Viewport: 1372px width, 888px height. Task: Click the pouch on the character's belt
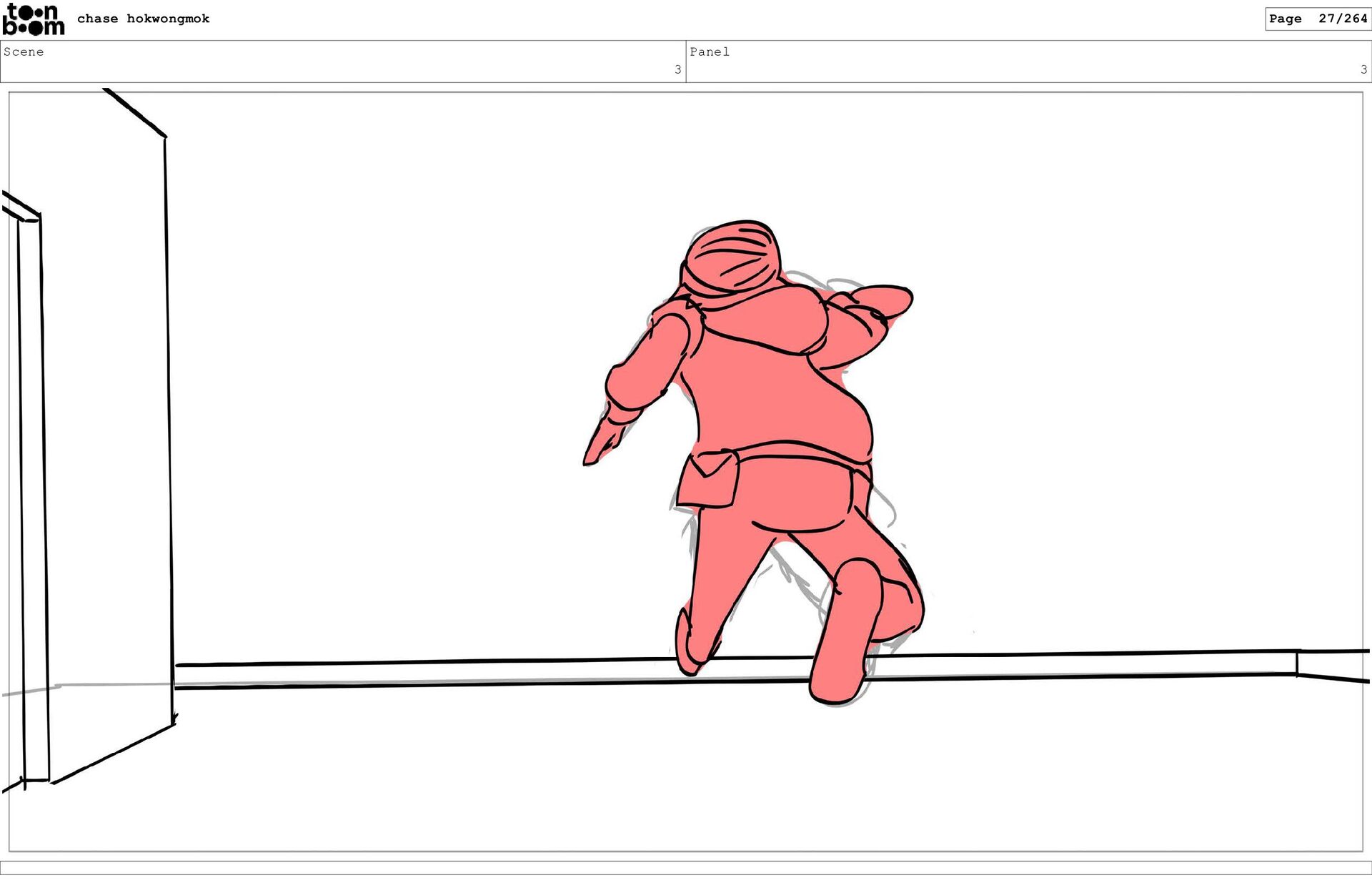click(709, 480)
